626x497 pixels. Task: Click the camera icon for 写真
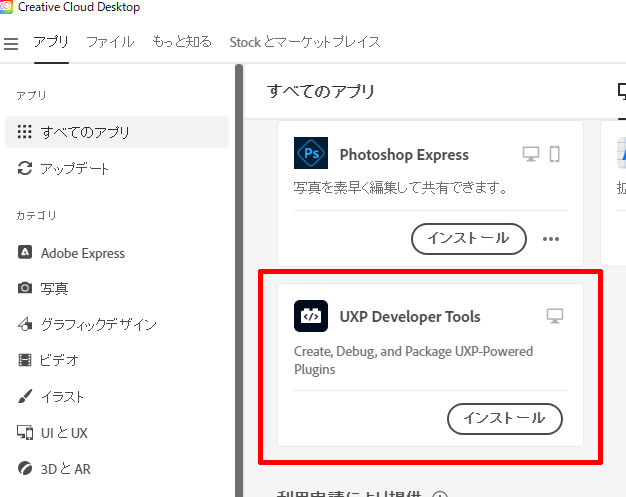(x=25, y=288)
